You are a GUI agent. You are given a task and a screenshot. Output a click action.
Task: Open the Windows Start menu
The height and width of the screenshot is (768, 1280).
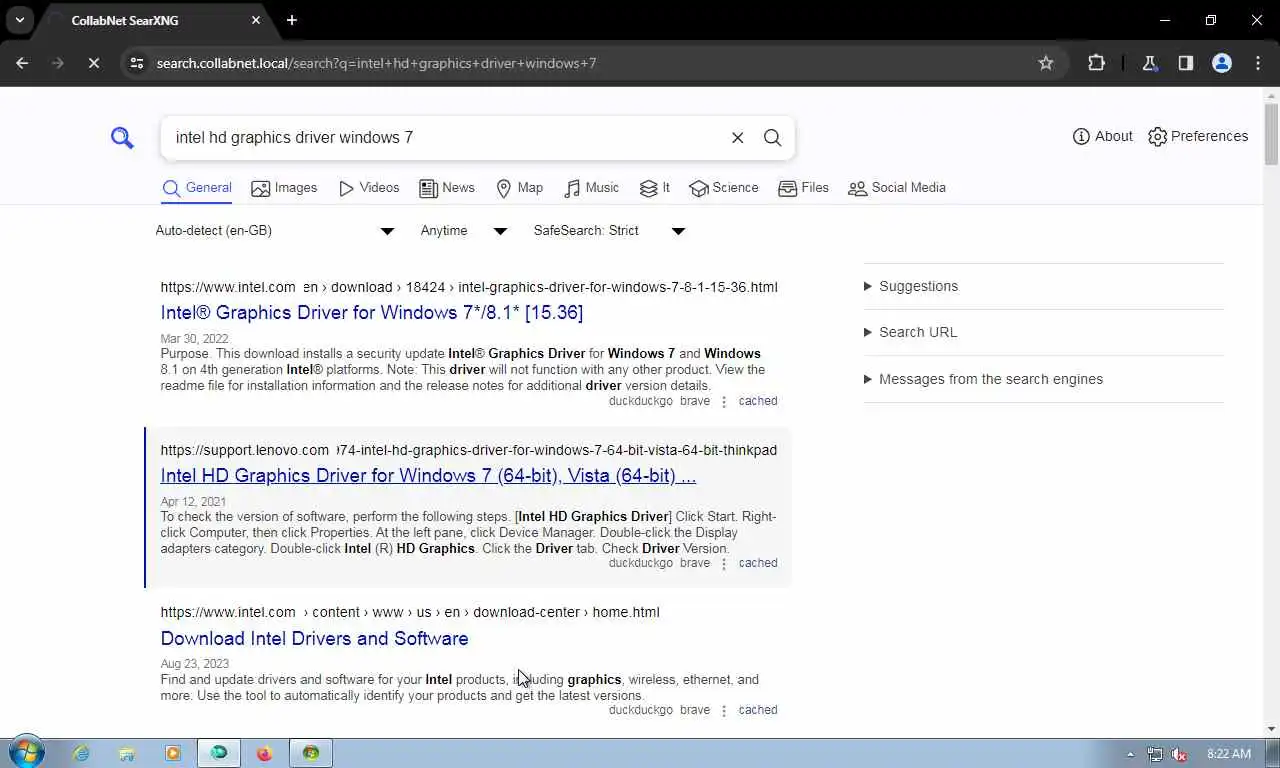pyautogui.click(x=26, y=753)
